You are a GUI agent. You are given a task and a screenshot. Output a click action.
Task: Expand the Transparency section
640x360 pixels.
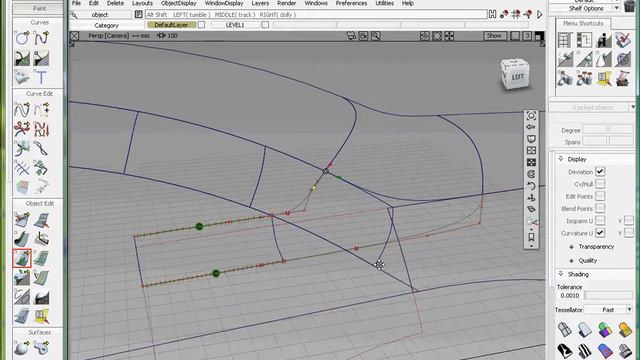(571, 247)
